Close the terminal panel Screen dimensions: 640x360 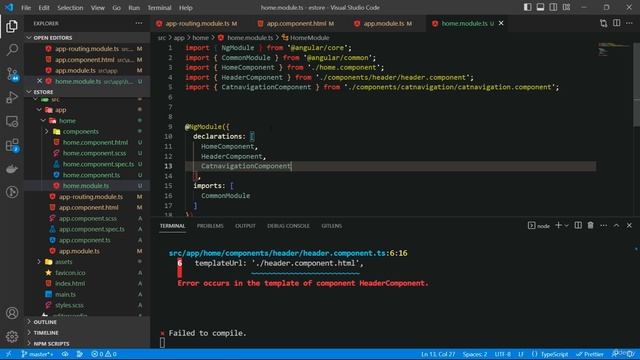click(x=629, y=225)
